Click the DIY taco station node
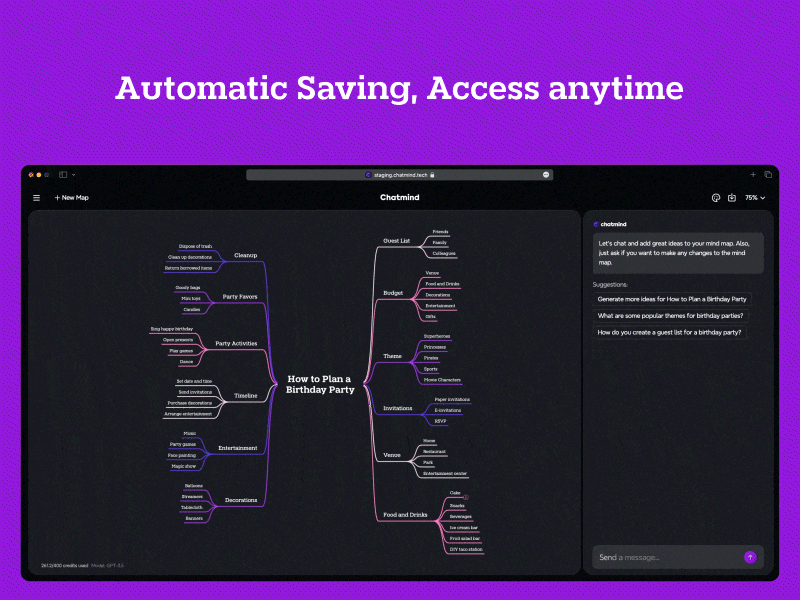The height and width of the screenshot is (600, 800). (x=466, y=549)
